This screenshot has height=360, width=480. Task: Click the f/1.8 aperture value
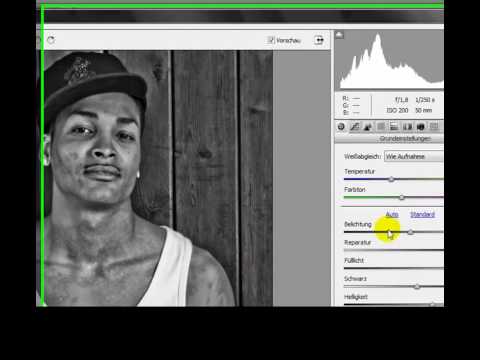tap(401, 100)
